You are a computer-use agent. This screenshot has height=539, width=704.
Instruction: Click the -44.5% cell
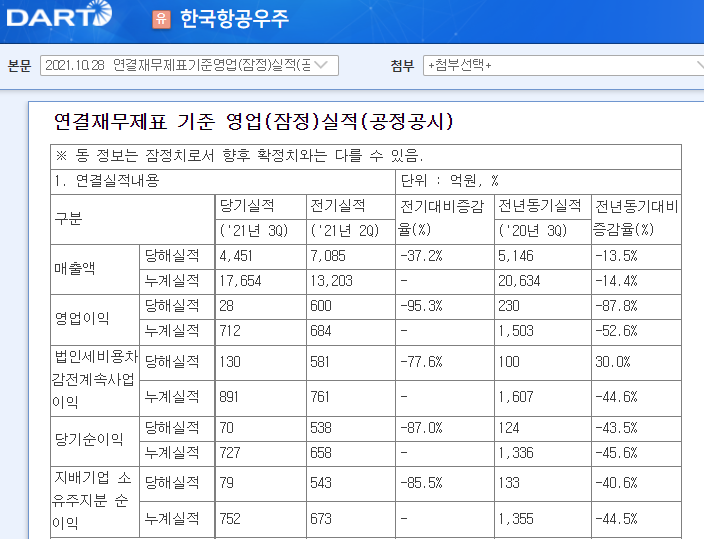point(637,519)
